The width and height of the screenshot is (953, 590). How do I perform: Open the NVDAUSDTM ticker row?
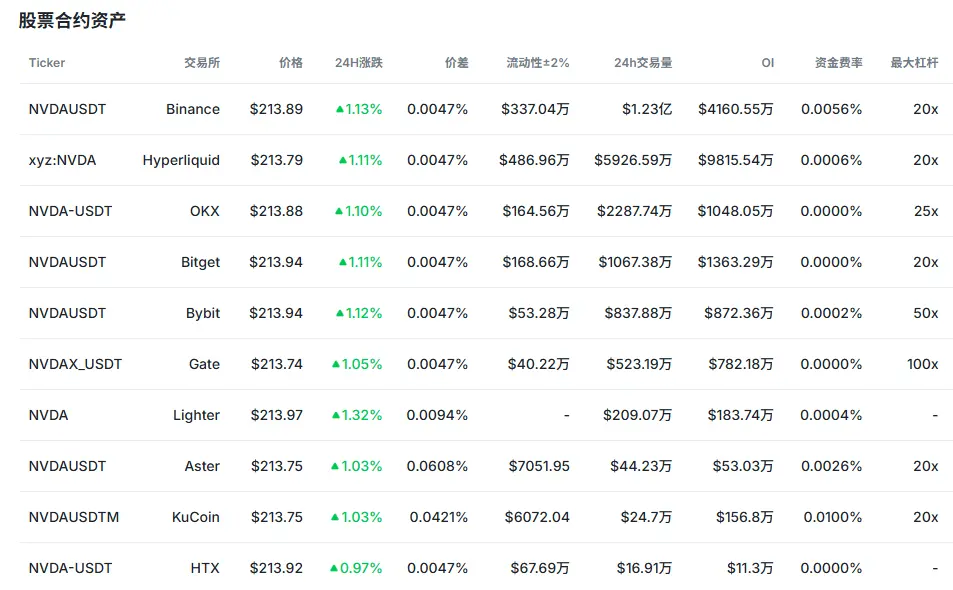74,518
